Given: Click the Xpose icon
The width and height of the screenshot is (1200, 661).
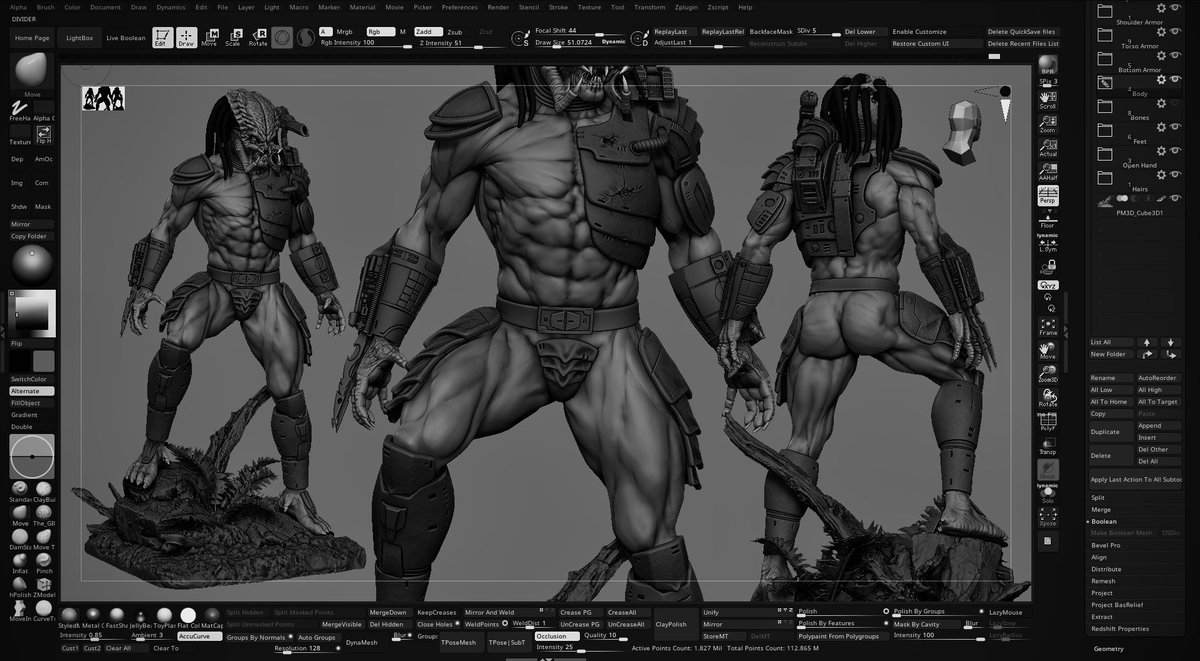Looking at the screenshot, I should tap(1048, 518).
